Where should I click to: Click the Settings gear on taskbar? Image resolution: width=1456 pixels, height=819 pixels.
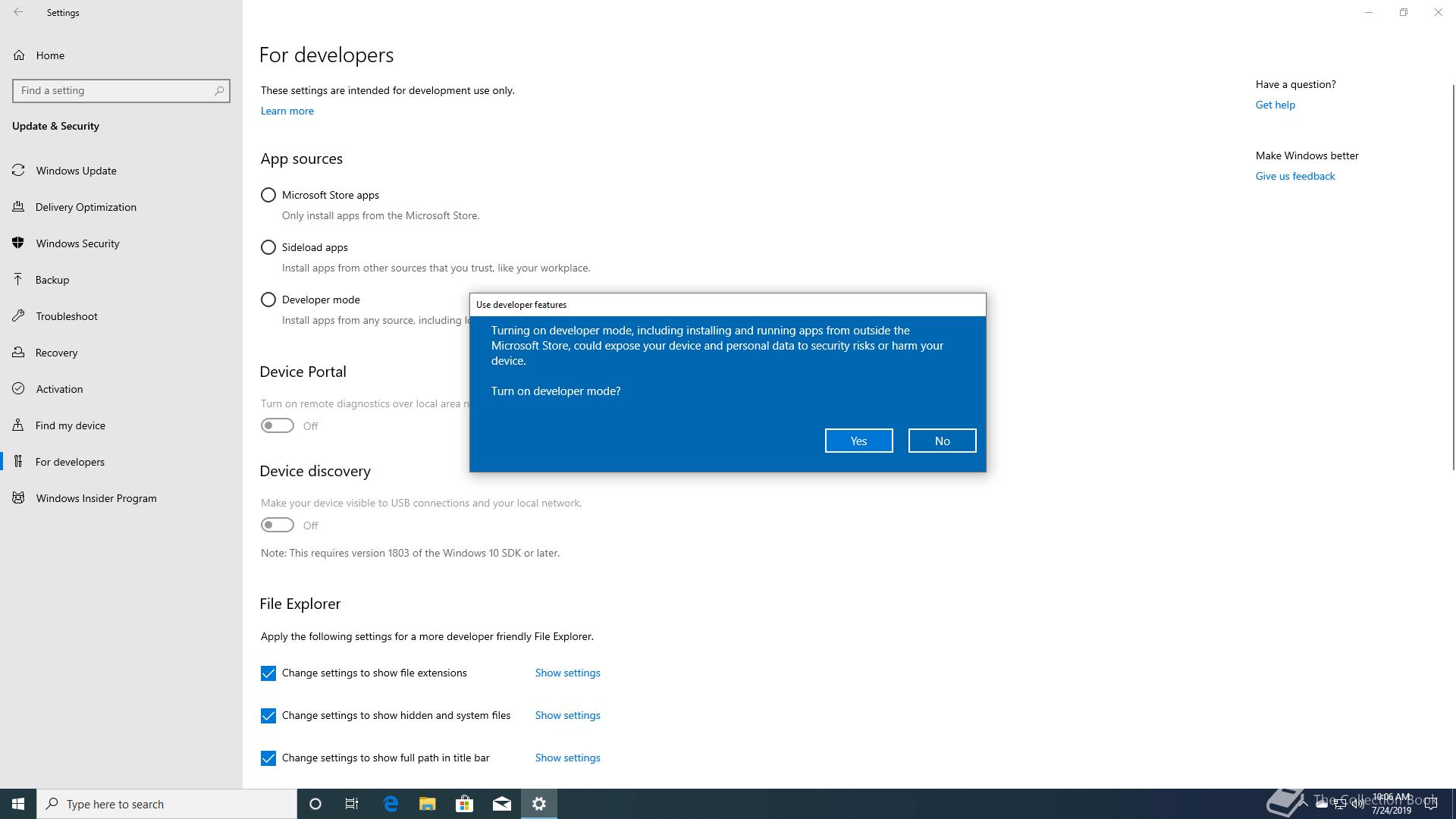539,804
